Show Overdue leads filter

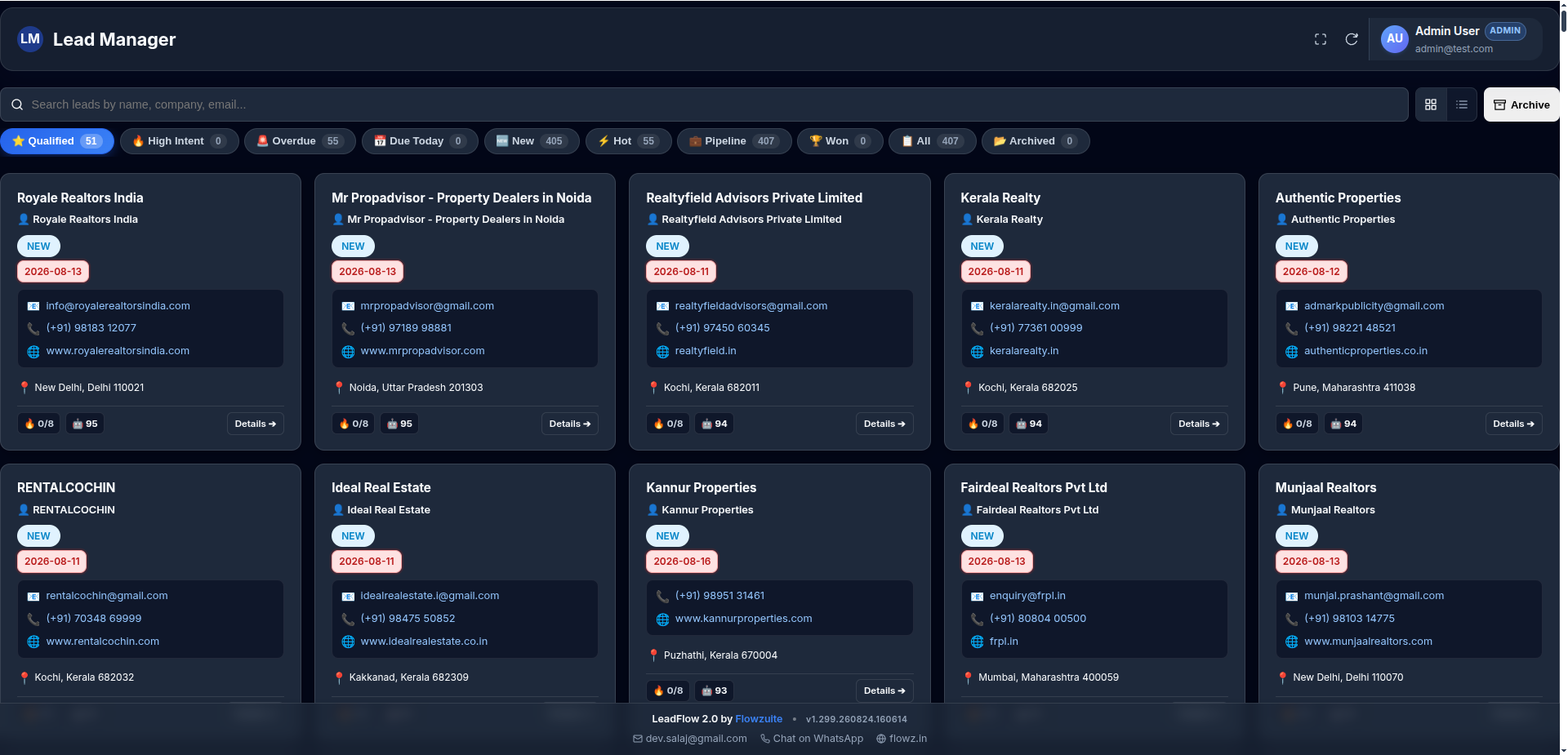(301, 141)
